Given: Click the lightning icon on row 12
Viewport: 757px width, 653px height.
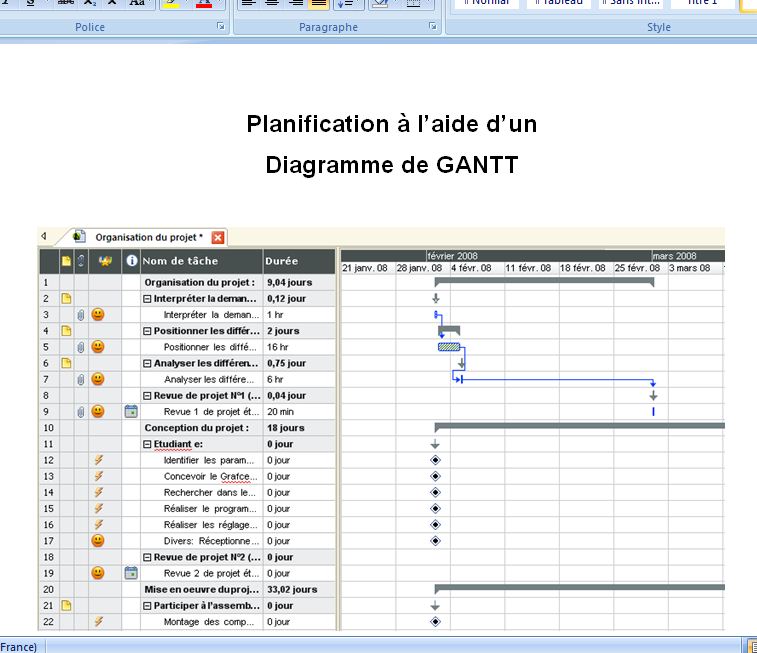Looking at the screenshot, I should pos(98,460).
